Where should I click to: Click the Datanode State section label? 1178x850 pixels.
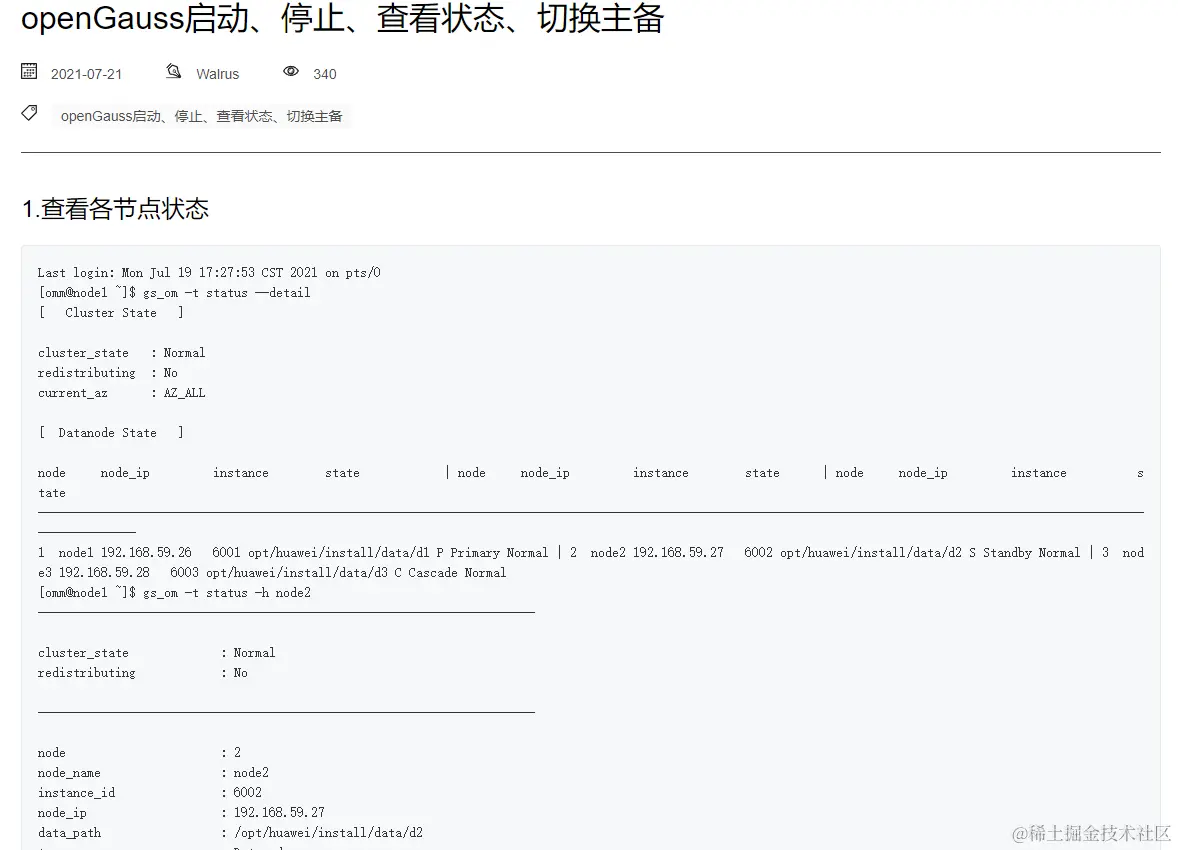[x=110, y=432]
